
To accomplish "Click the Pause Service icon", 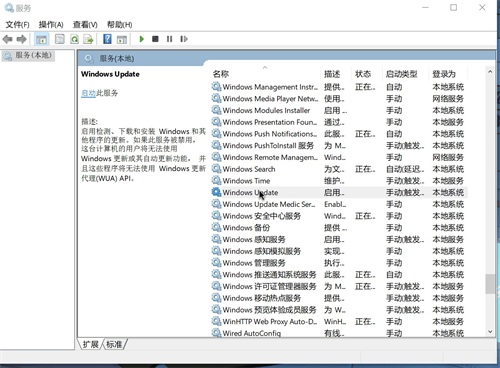I will pos(169,39).
